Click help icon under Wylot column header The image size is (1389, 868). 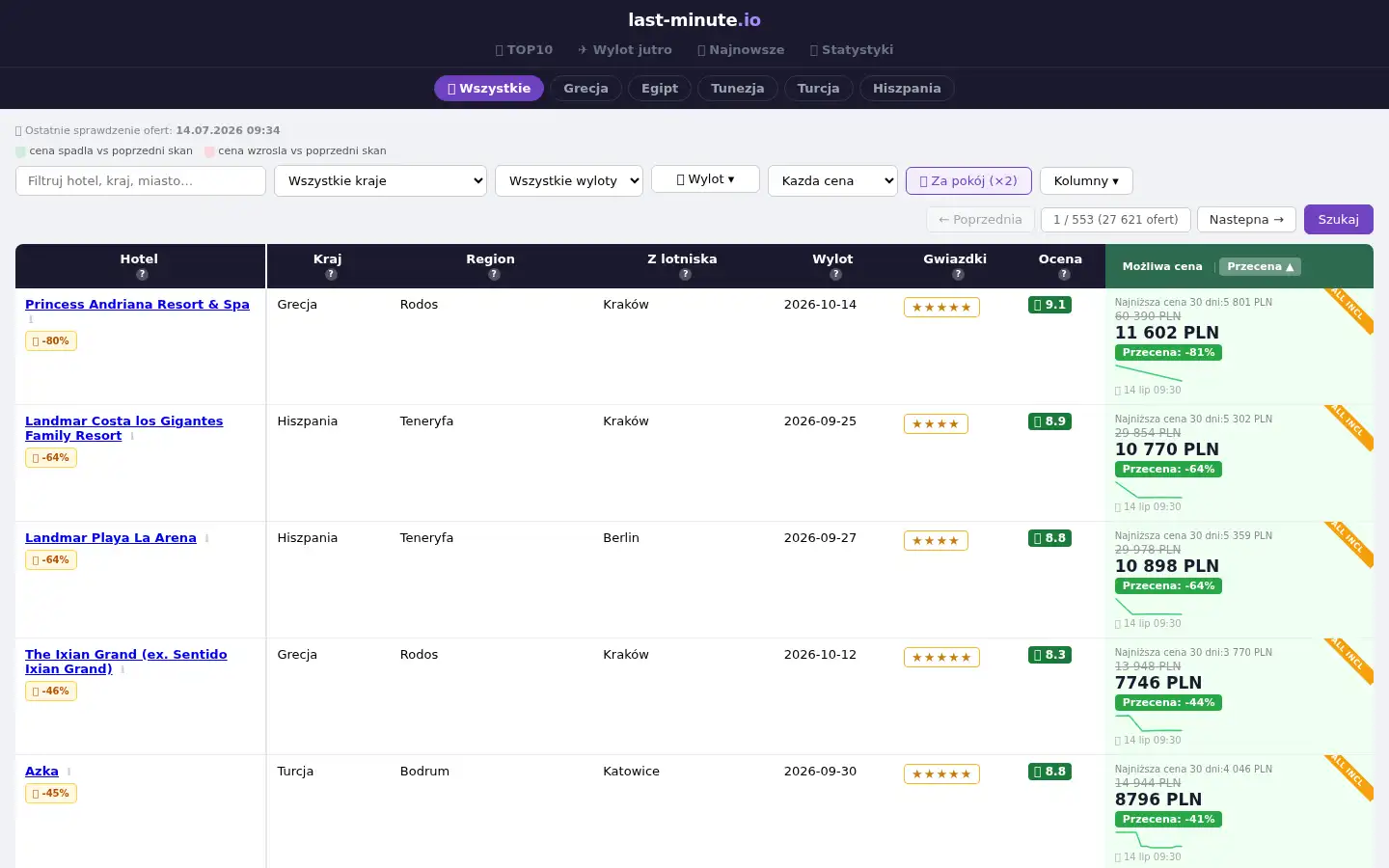[x=836, y=275]
